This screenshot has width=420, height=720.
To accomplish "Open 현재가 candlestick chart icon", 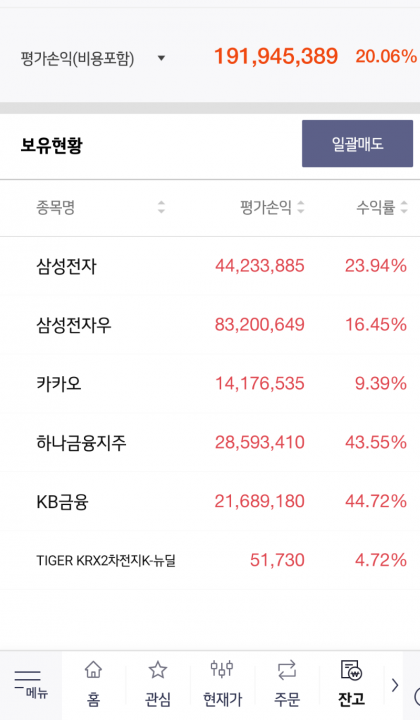I will pos(222,669).
